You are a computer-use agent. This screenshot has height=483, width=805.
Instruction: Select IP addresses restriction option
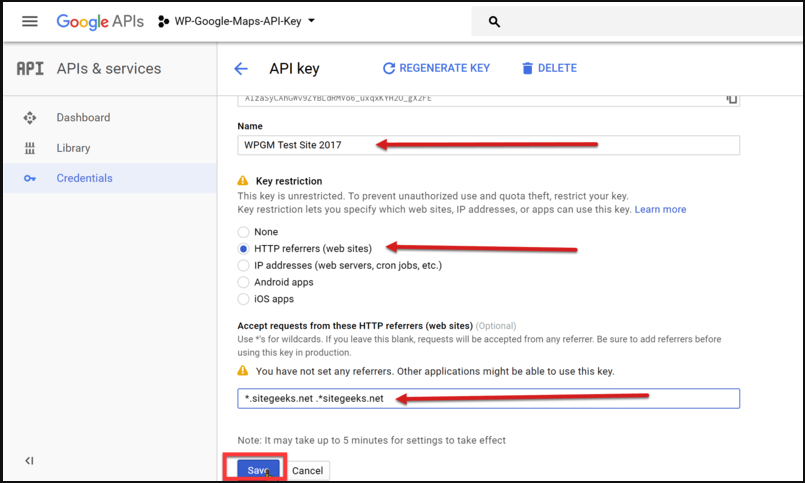coord(243,265)
